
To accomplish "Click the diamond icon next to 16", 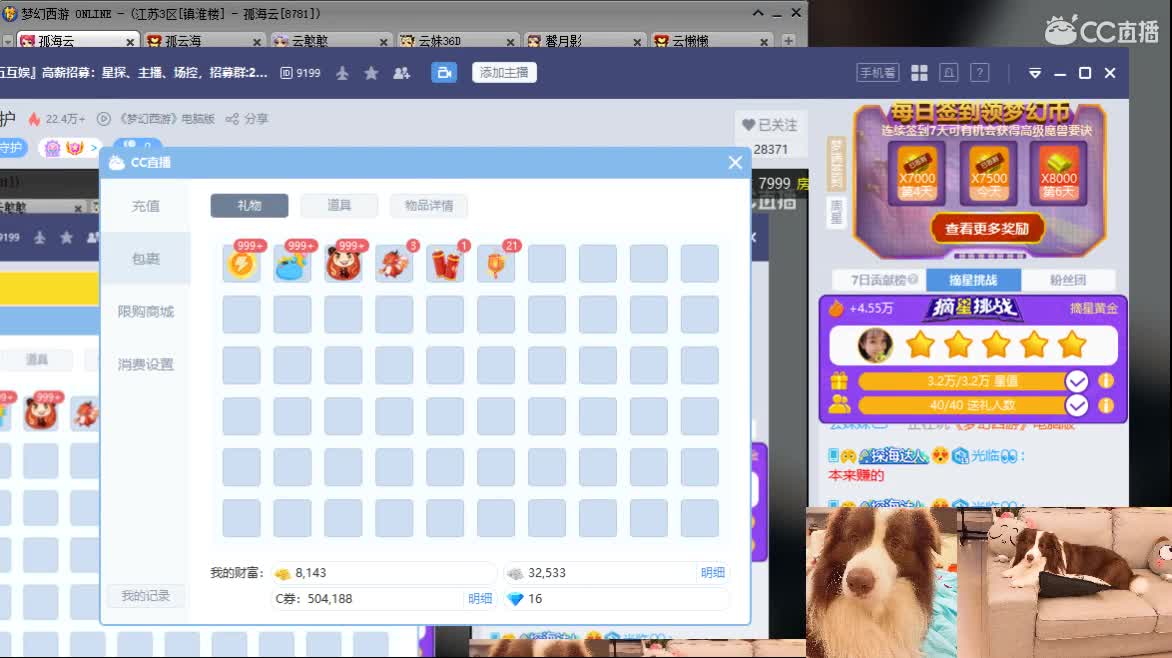I will pos(515,599).
